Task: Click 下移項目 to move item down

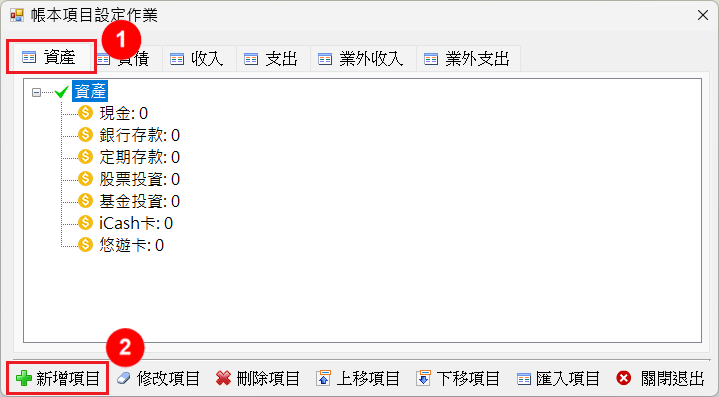Action: pos(458,378)
